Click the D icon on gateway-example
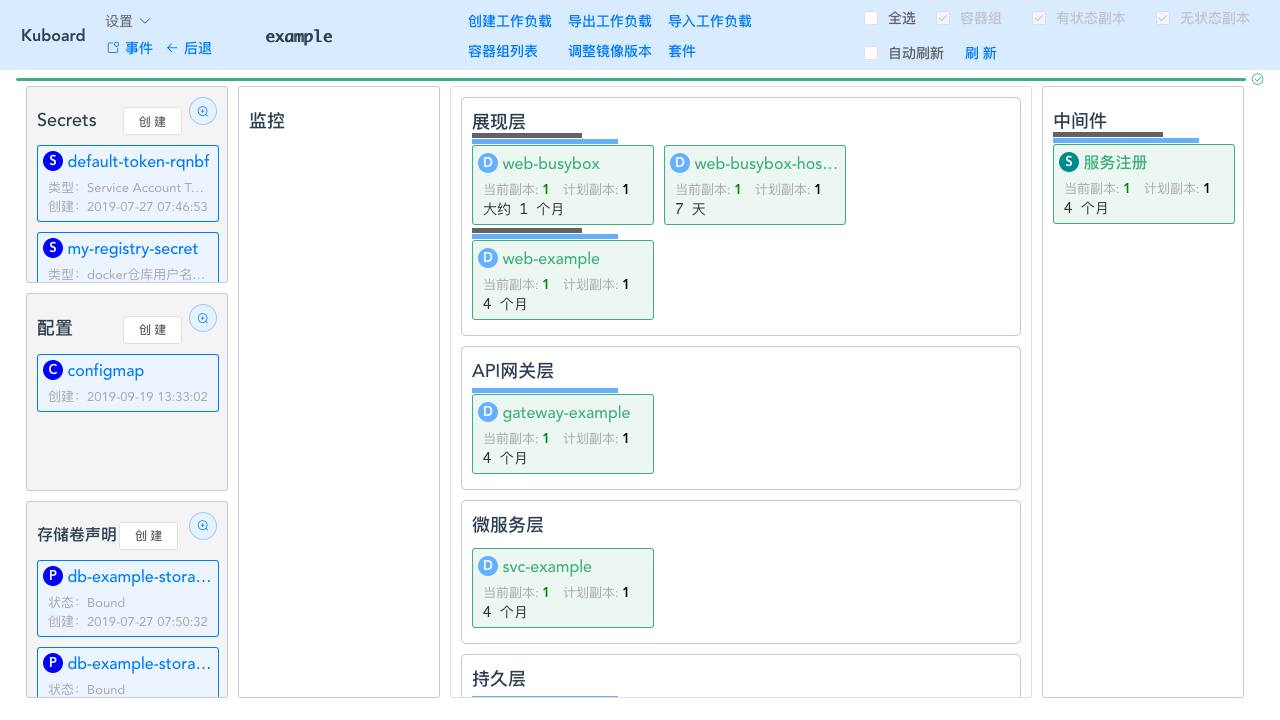The width and height of the screenshot is (1280, 720). [488, 411]
